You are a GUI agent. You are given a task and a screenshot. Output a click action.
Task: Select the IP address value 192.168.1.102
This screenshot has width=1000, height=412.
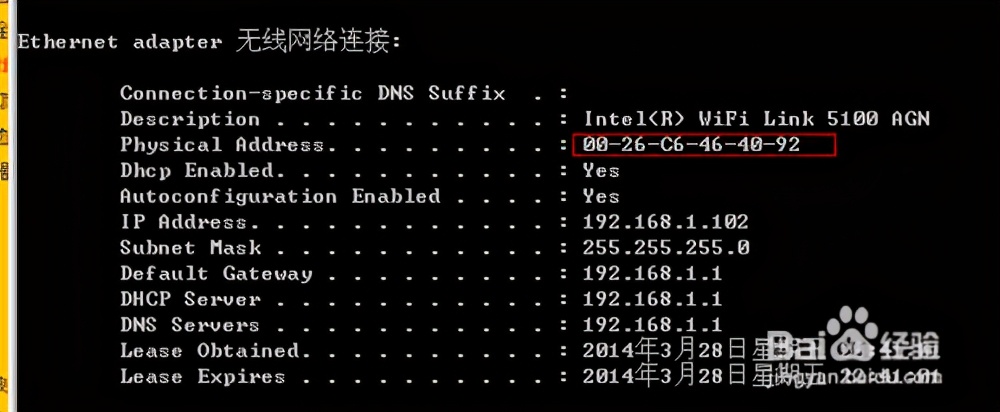coord(666,222)
